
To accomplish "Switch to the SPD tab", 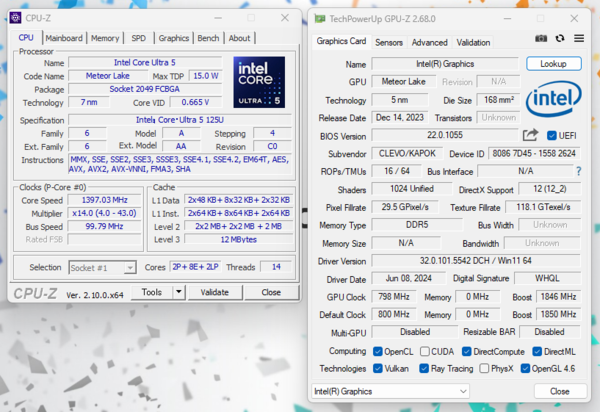I will click(x=139, y=38).
